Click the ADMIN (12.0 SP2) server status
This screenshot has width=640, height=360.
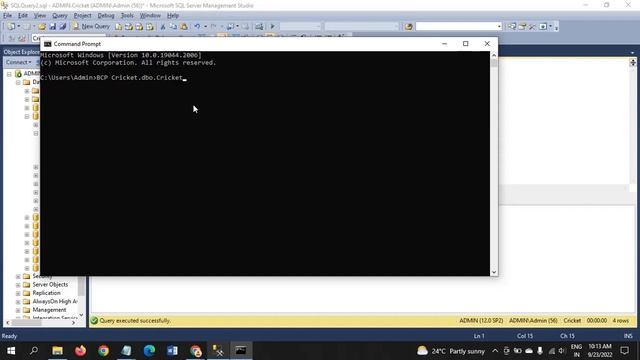pos(481,321)
